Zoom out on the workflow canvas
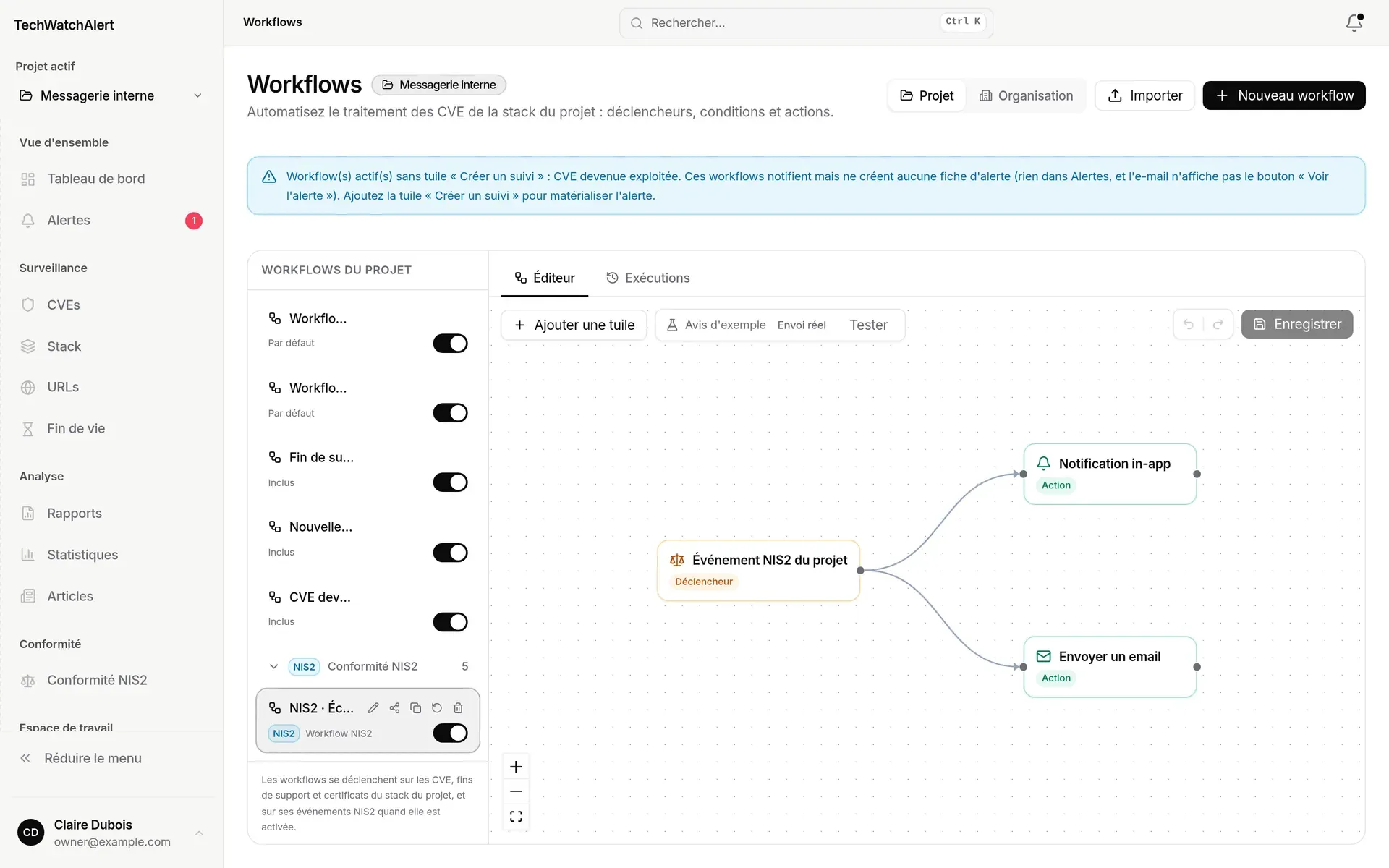1389x868 pixels. 516,791
